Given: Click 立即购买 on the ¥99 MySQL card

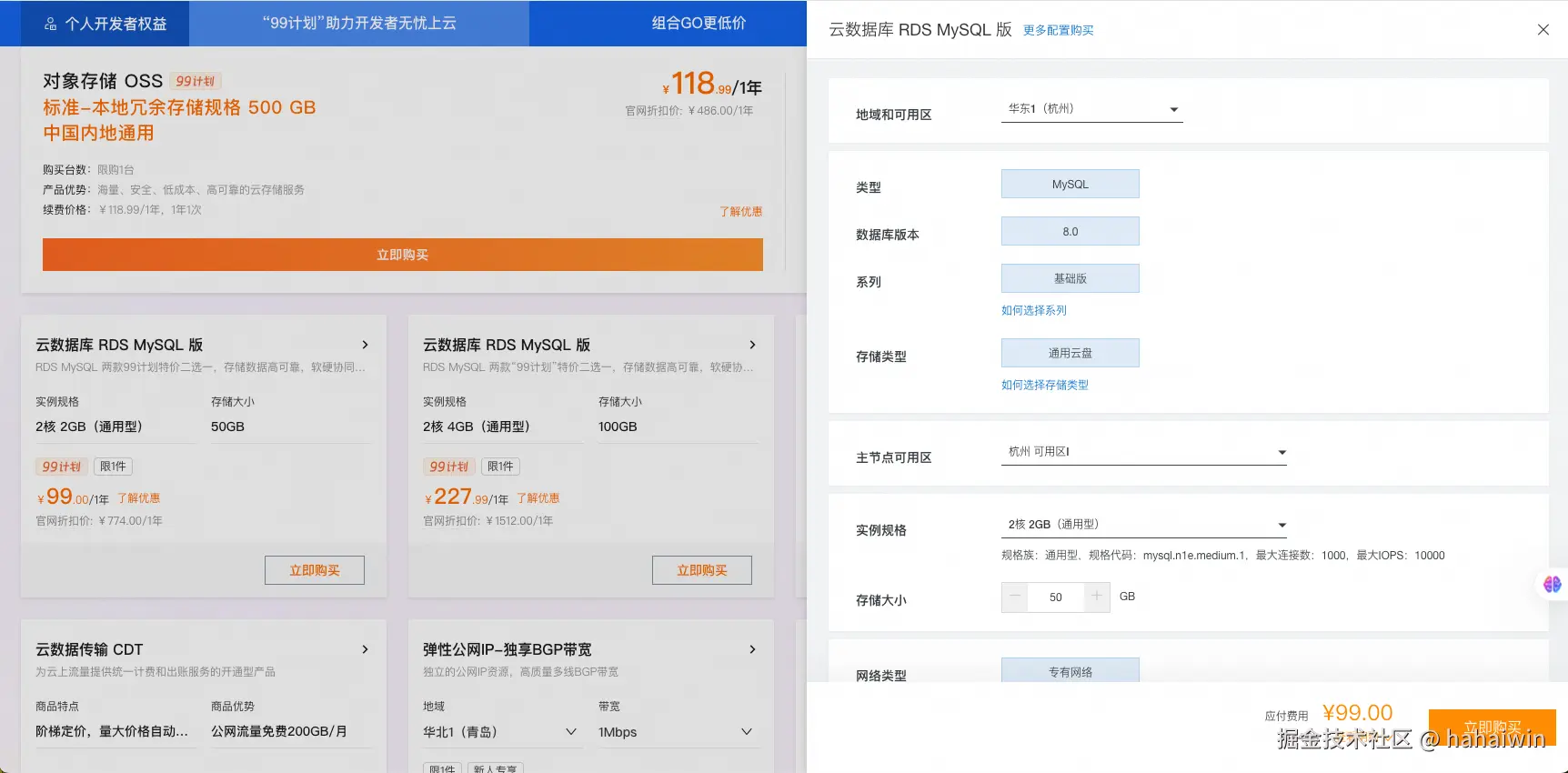Looking at the screenshot, I should (315, 570).
